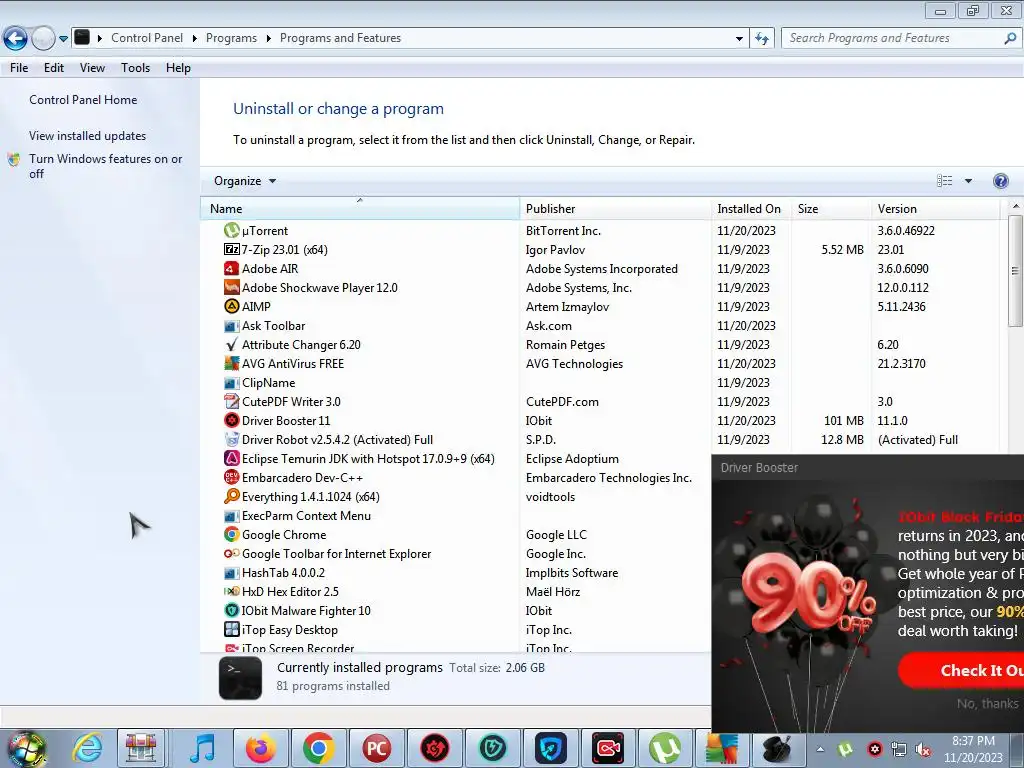Open the recent pages dropdown arrow
The width and height of the screenshot is (1024, 768).
[x=63, y=39]
